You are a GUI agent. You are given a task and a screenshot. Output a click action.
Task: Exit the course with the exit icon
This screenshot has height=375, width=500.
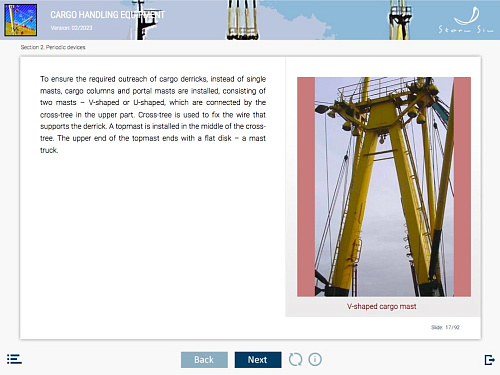tap(489, 360)
